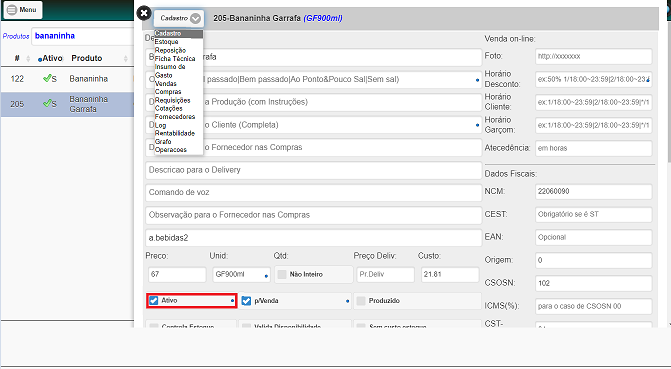This screenshot has width=671, height=369.
Task: Click the Comando de voz field
Action: point(313,193)
